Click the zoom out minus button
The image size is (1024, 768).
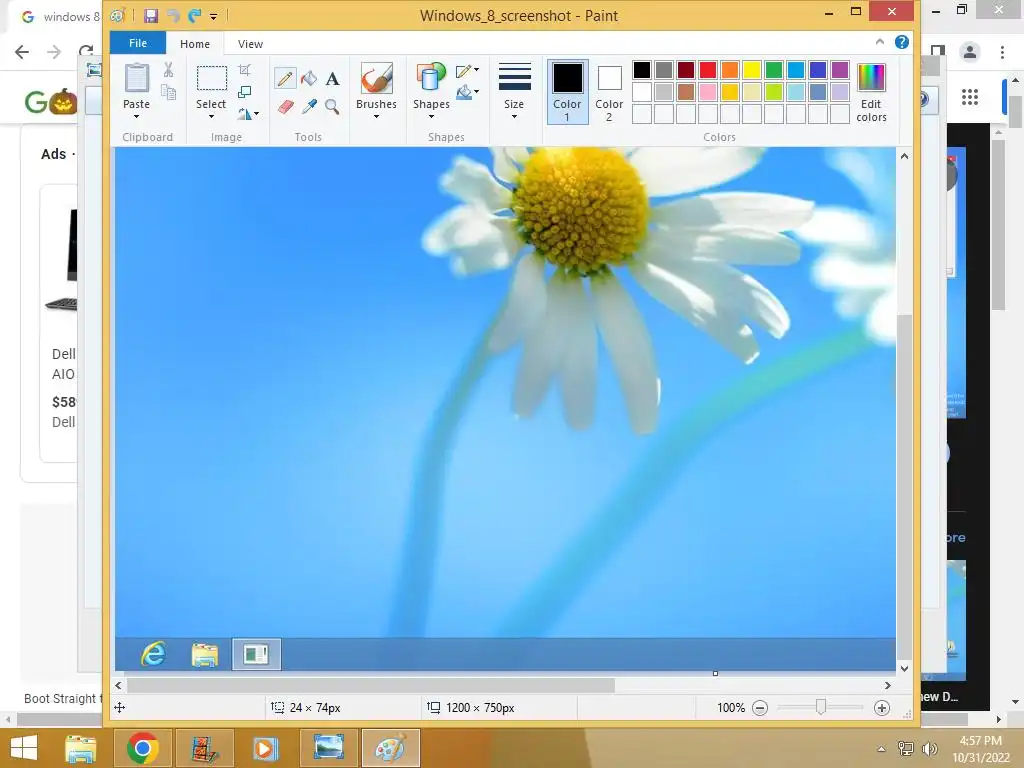click(x=760, y=708)
